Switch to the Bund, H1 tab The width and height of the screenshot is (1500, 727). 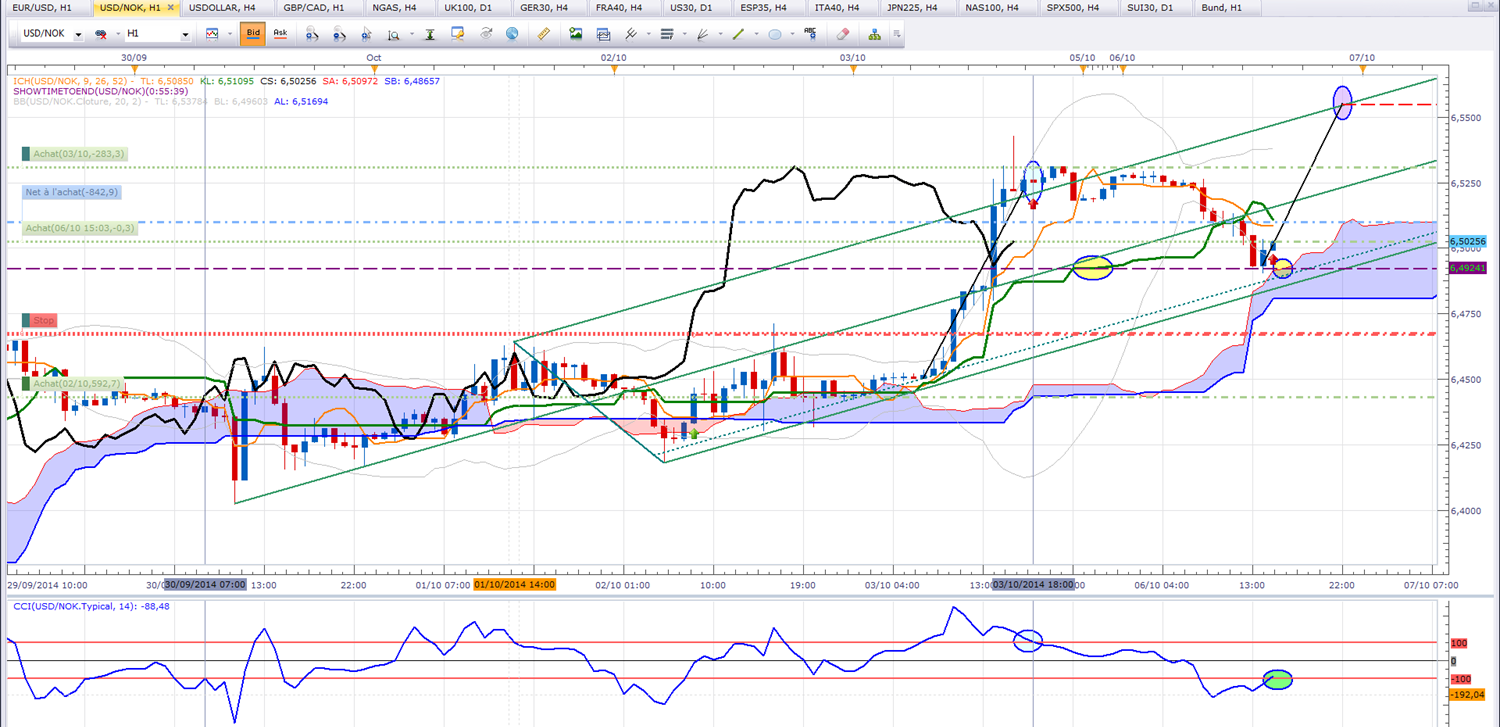pyautogui.click(x=1225, y=7)
